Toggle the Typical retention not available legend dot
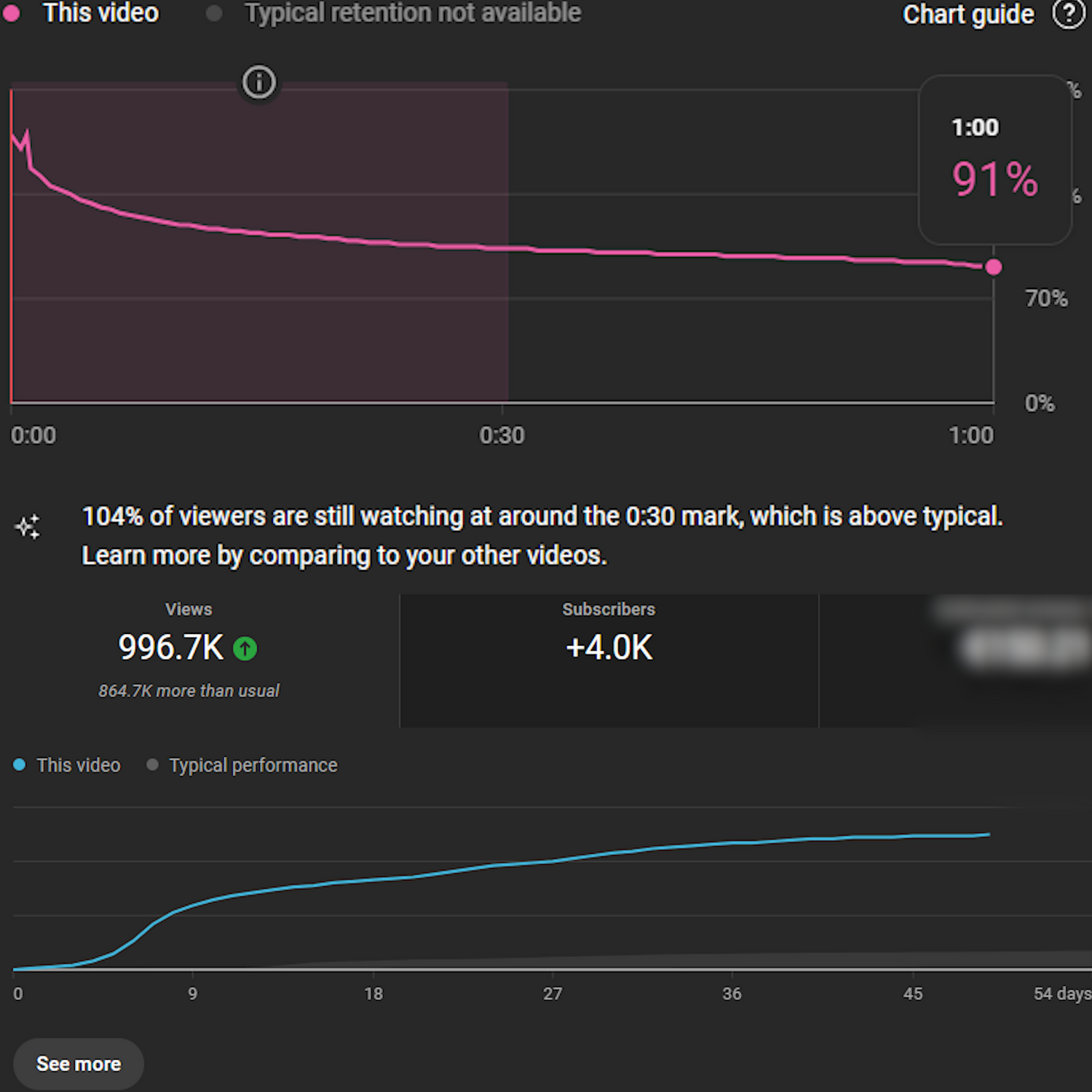 214,13
